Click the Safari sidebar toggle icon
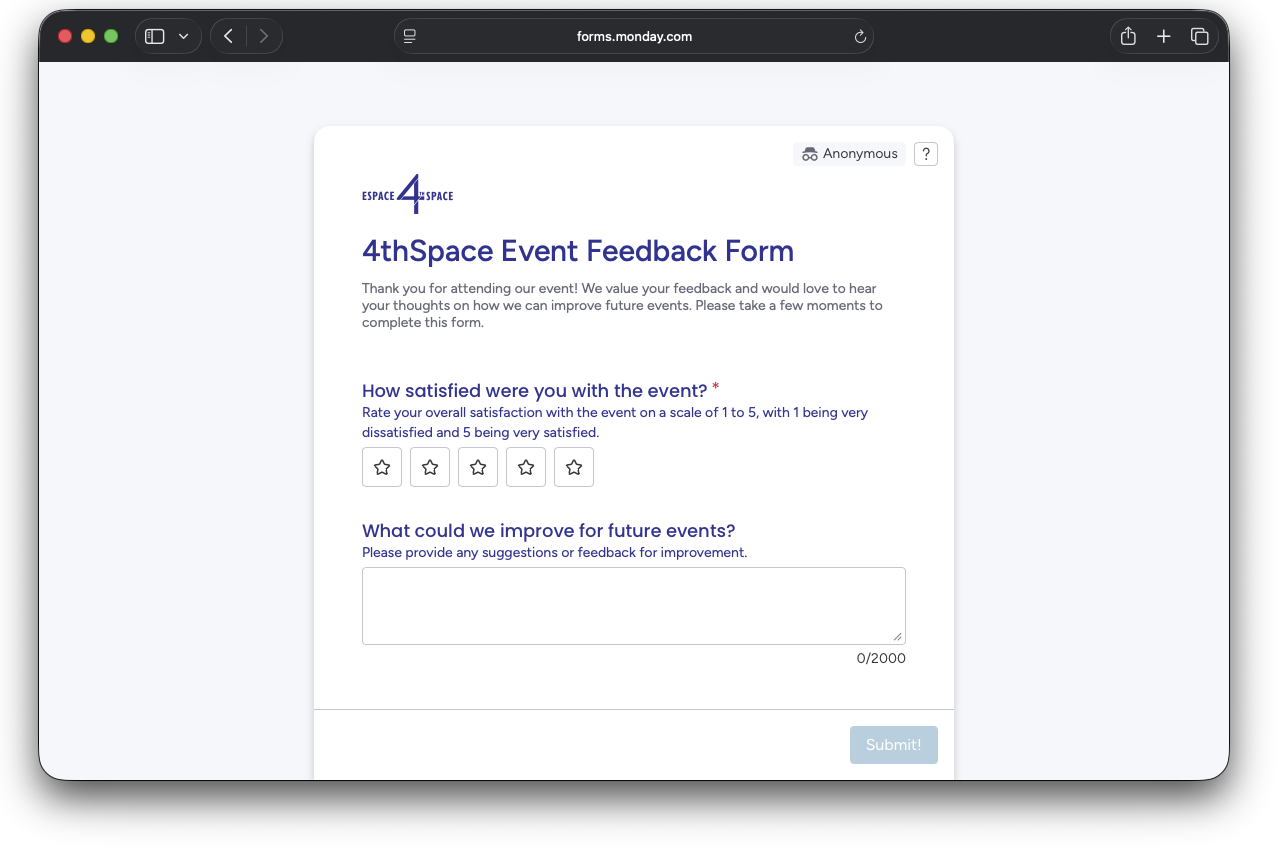Image resolution: width=1285 pixels, height=854 pixels. (154, 36)
